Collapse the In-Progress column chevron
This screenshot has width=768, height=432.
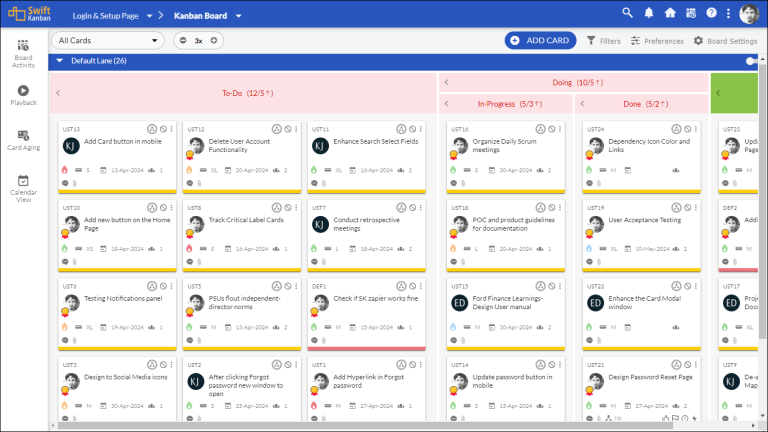coord(446,103)
